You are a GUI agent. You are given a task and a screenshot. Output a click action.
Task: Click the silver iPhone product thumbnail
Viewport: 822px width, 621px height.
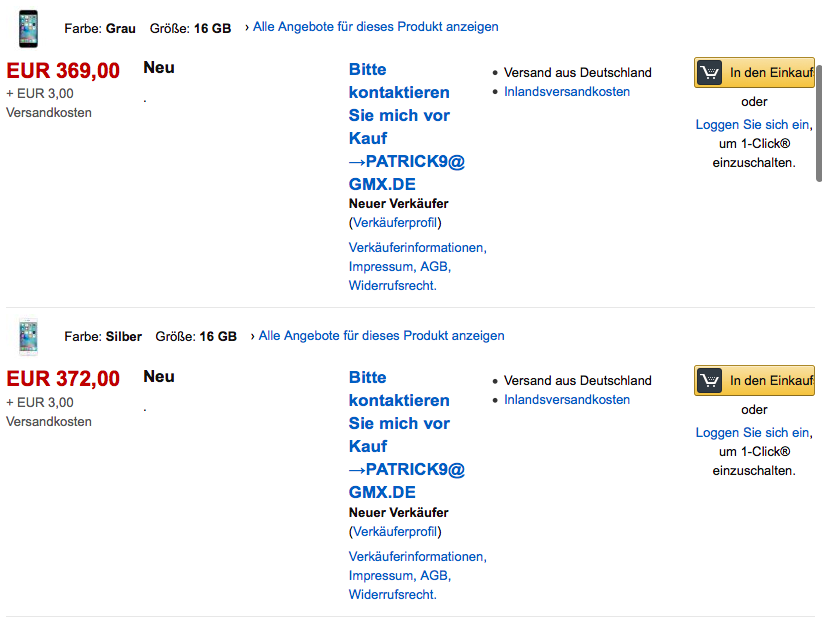(x=28, y=336)
